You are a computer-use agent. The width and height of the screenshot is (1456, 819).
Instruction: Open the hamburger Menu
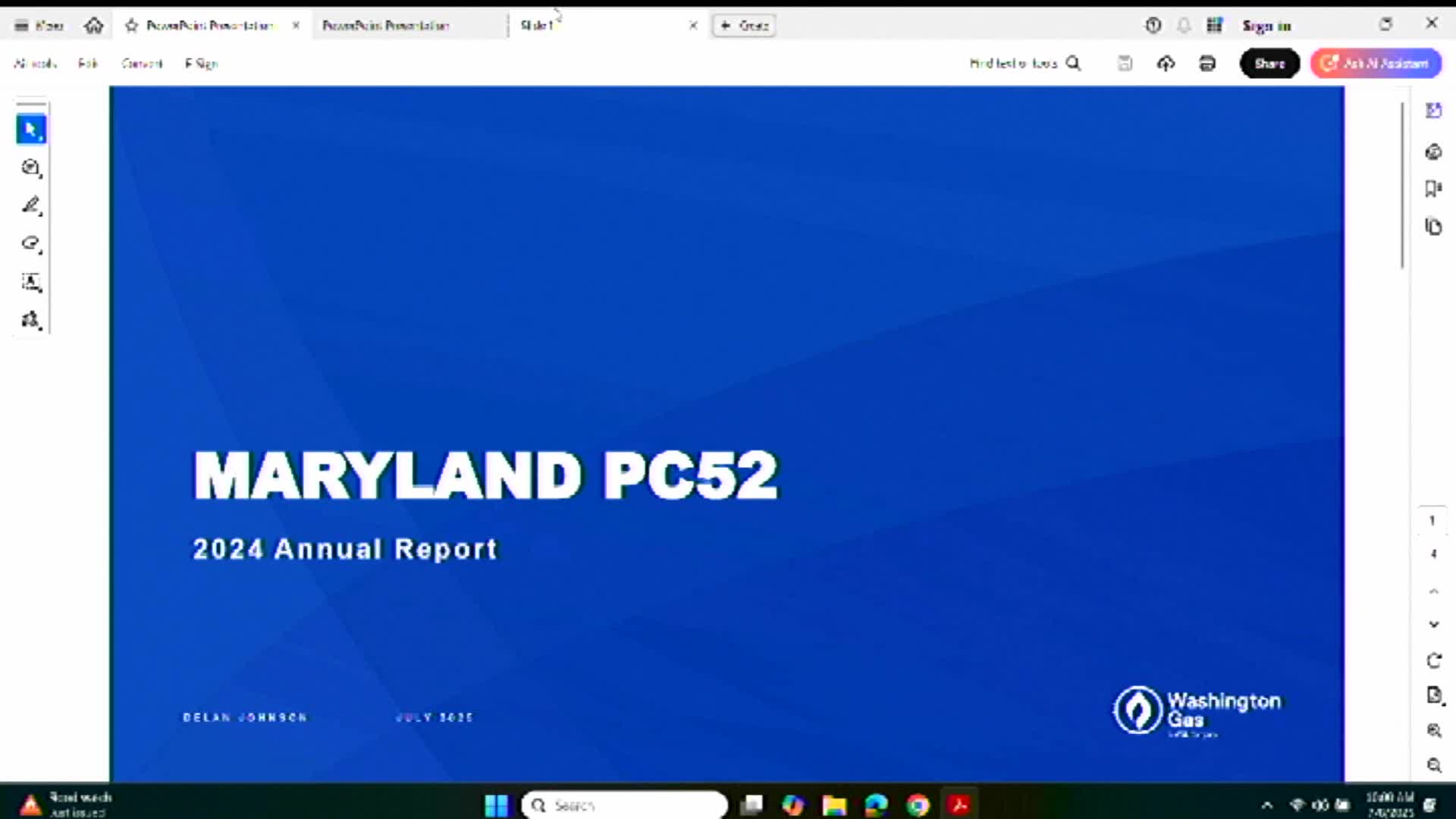pos(38,26)
